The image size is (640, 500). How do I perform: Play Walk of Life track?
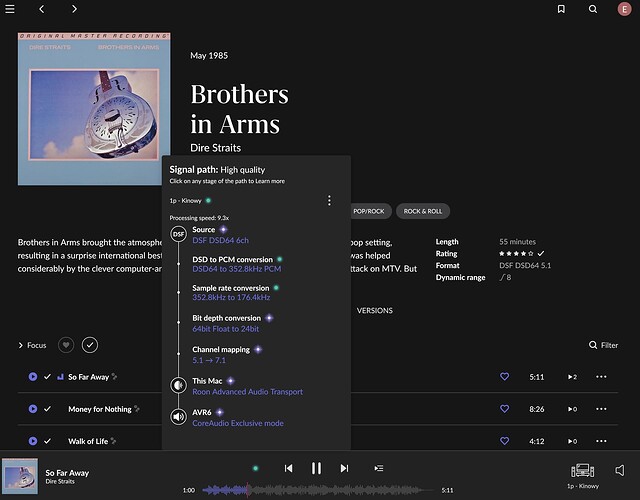point(33,441)
